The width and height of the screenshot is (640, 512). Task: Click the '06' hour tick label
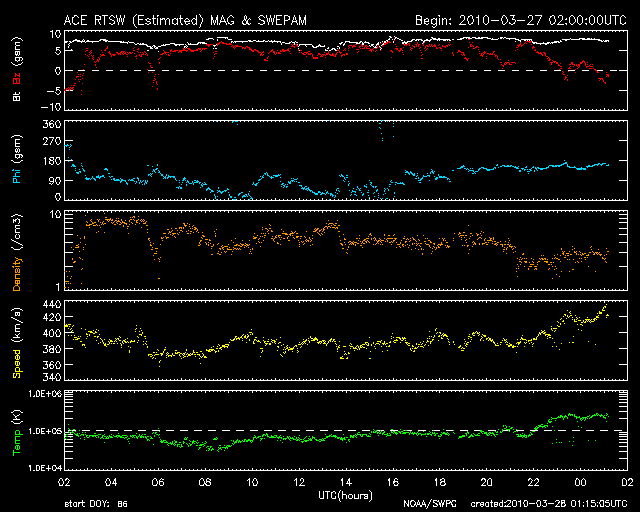tap(158, 482)
